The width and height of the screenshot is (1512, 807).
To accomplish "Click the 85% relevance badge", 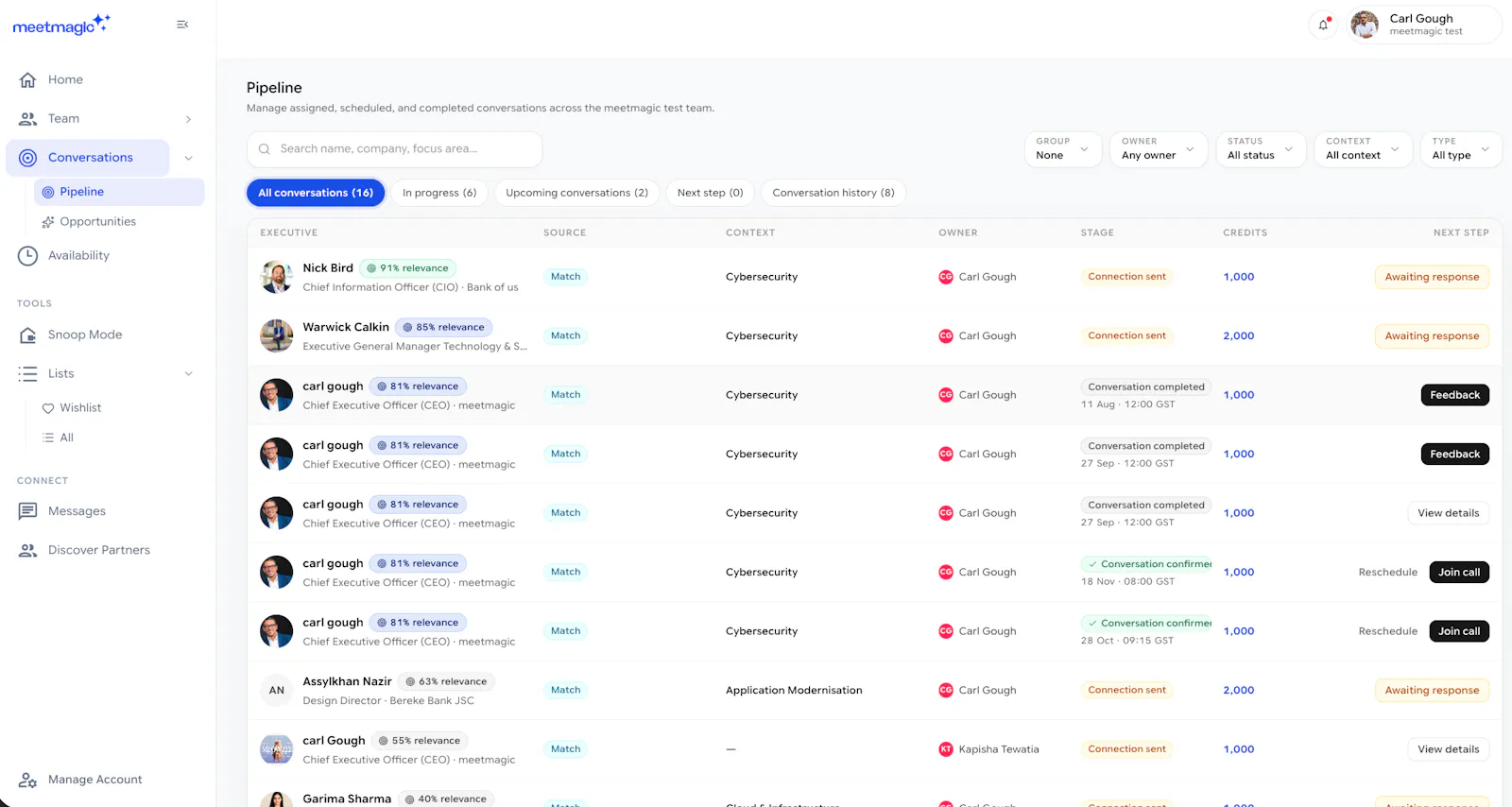I will click(x=444, y=328).
